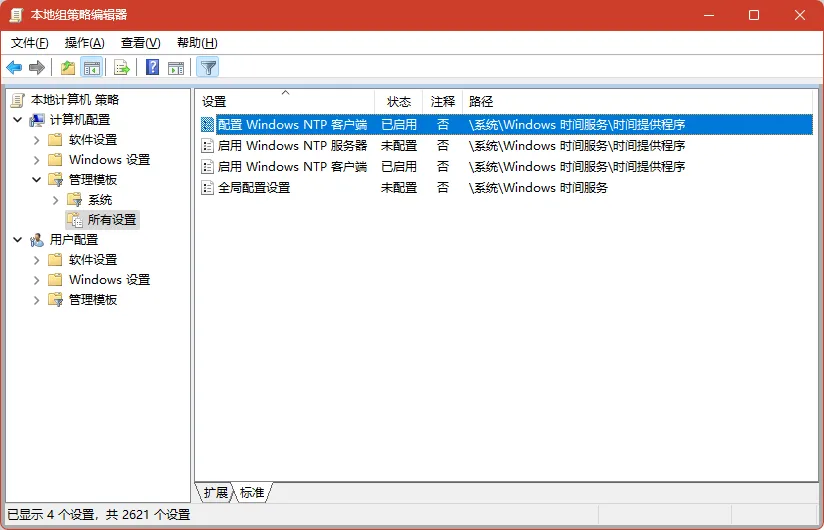
Task: Maximize the 本地组策略编辑器 window
Action: [754, 15]
